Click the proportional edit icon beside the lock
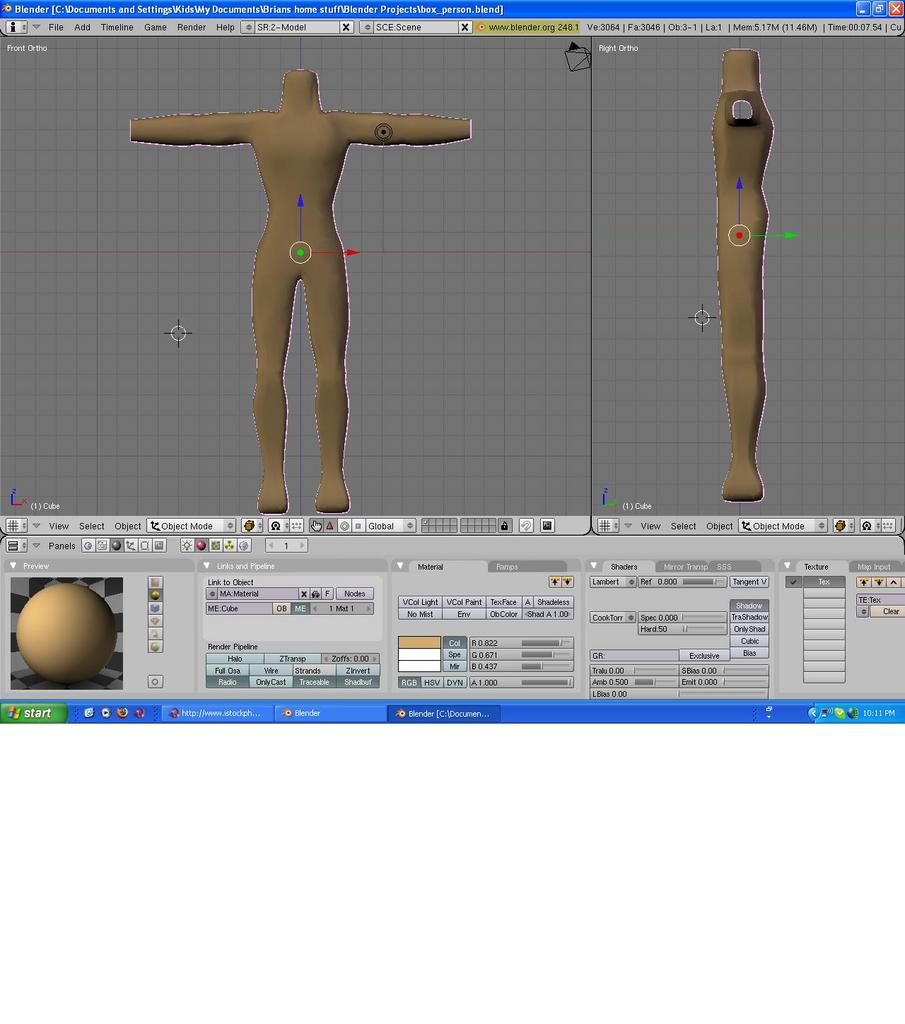 526,526
